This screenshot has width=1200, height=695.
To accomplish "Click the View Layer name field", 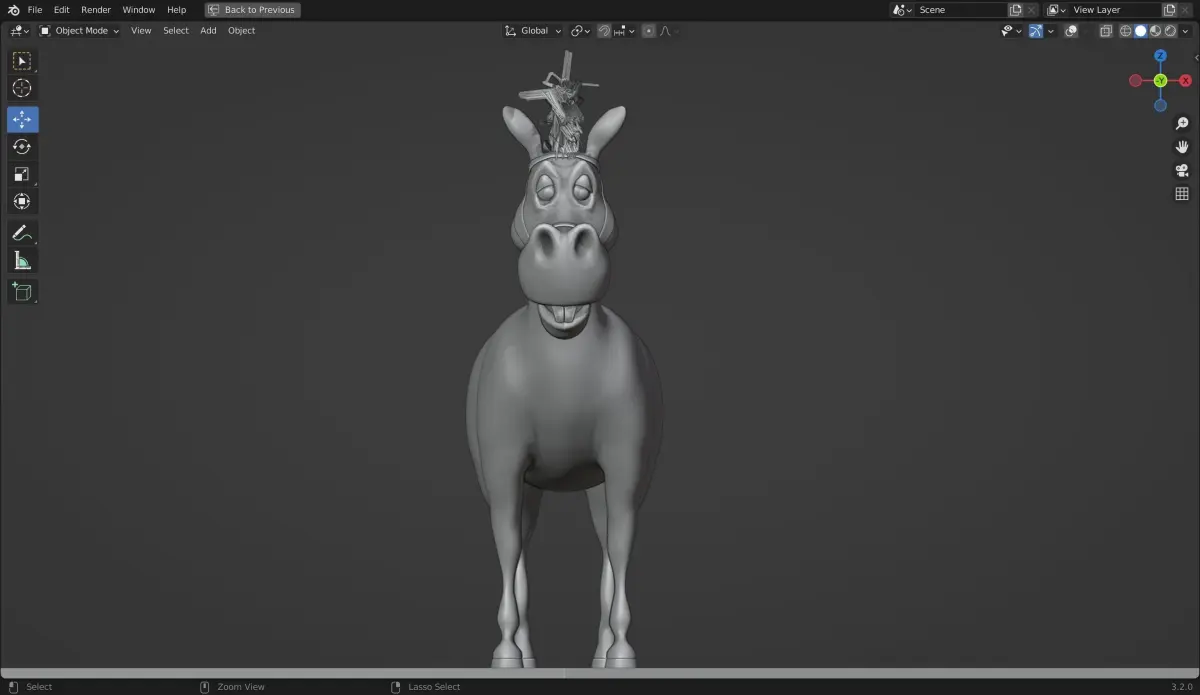I will [x=1115, y=10].
